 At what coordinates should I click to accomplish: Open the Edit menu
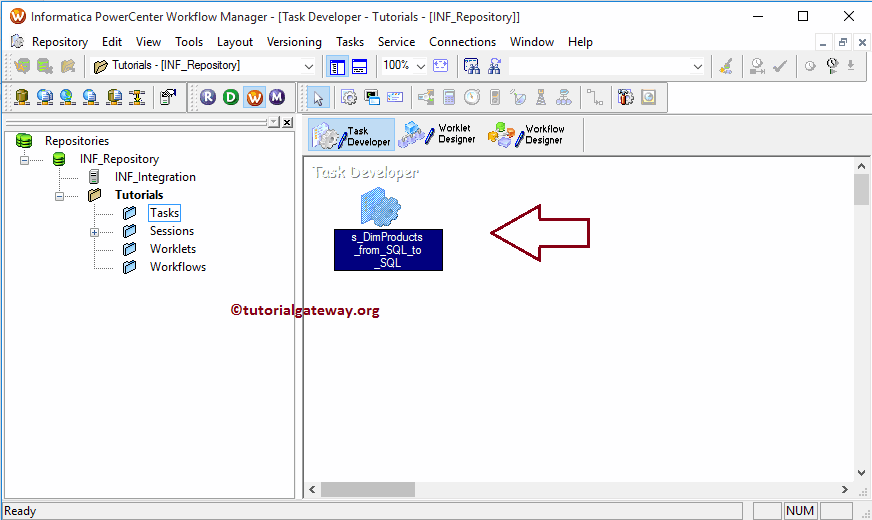pyautogui.click(x=112, y=42)
